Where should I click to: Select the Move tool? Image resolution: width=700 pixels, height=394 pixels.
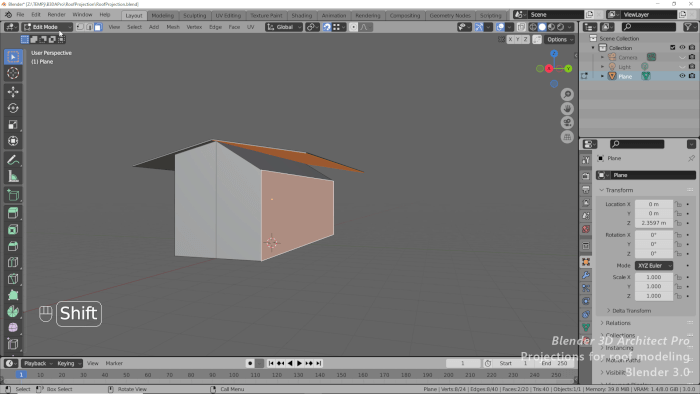point(13,91)
